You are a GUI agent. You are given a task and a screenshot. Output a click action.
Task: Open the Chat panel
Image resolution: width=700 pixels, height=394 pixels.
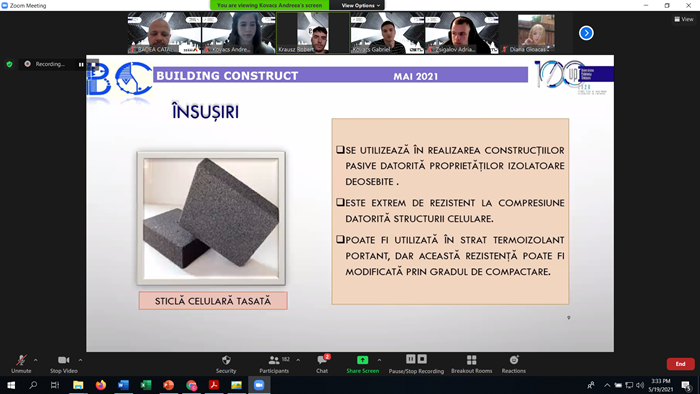[322, 364]
